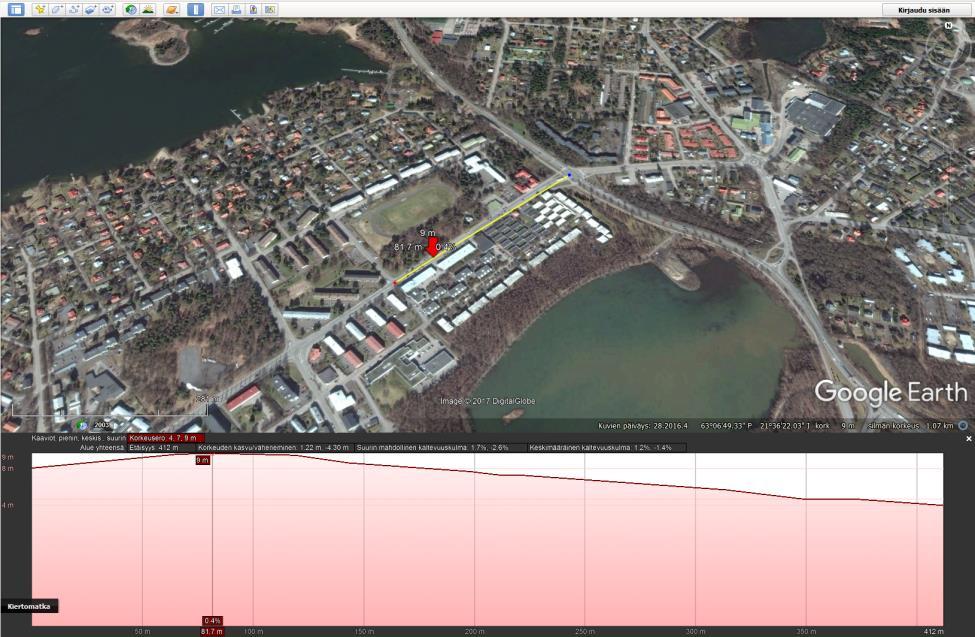The image size is (975, 637).
Task: Click the 2003 historical imagery year label
Action: [102, 425]
